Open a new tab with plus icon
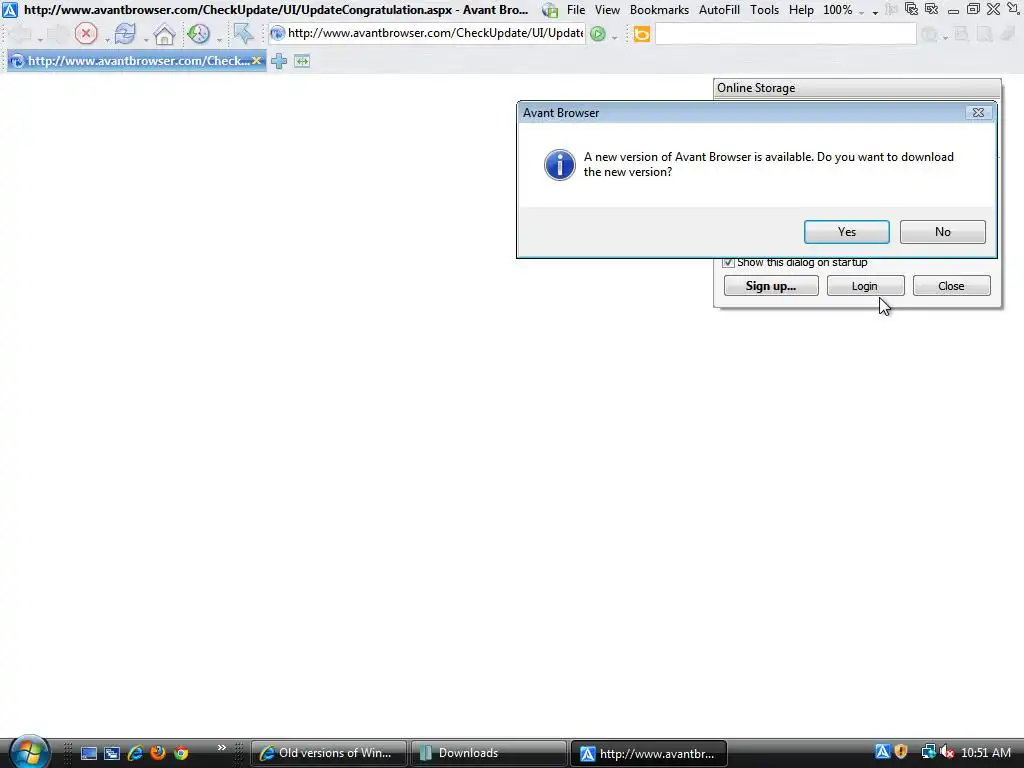 [279, 61]
